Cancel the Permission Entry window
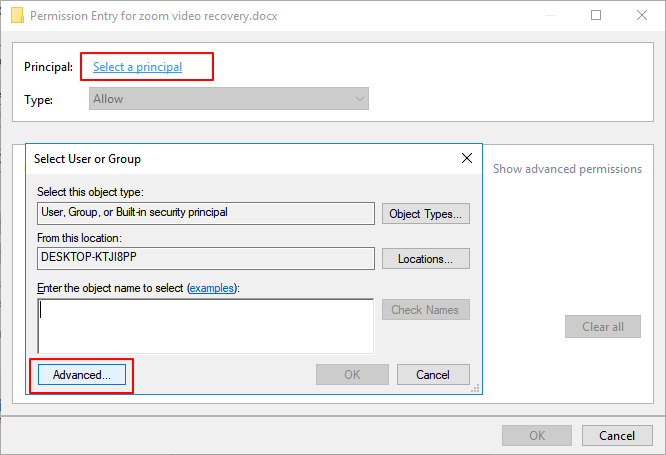The width and height of the screenshot is (666, 455). (617, 436)
